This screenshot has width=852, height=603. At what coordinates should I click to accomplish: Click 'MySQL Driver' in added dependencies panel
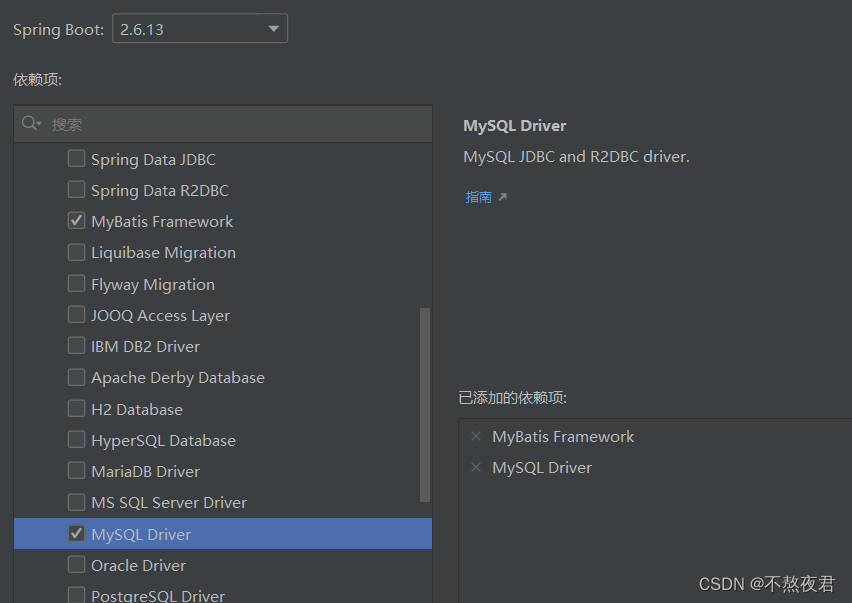coord(542,468)
